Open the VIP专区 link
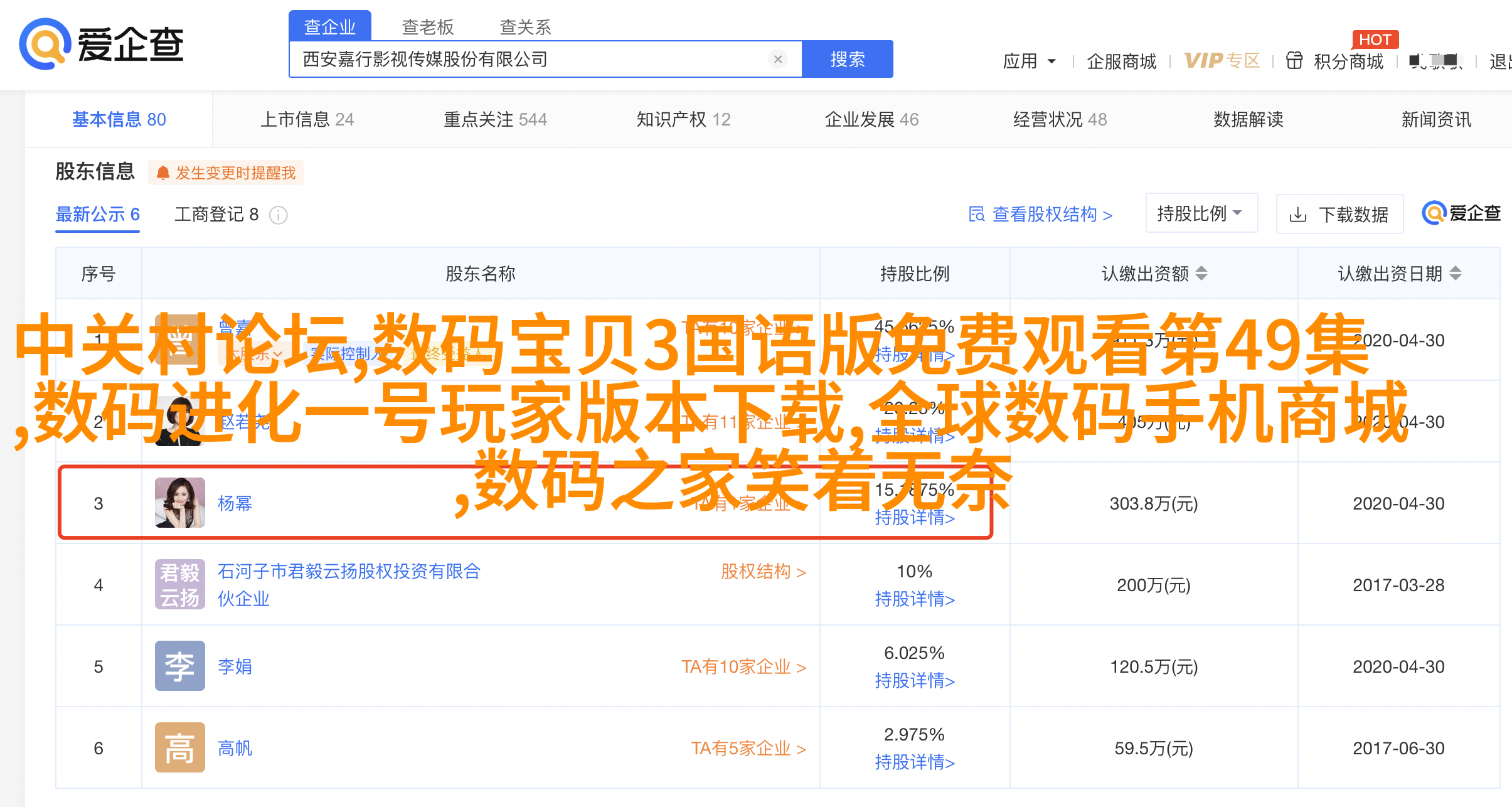The width and height of the screenshot is (1512, 807). coord(1222,60)
